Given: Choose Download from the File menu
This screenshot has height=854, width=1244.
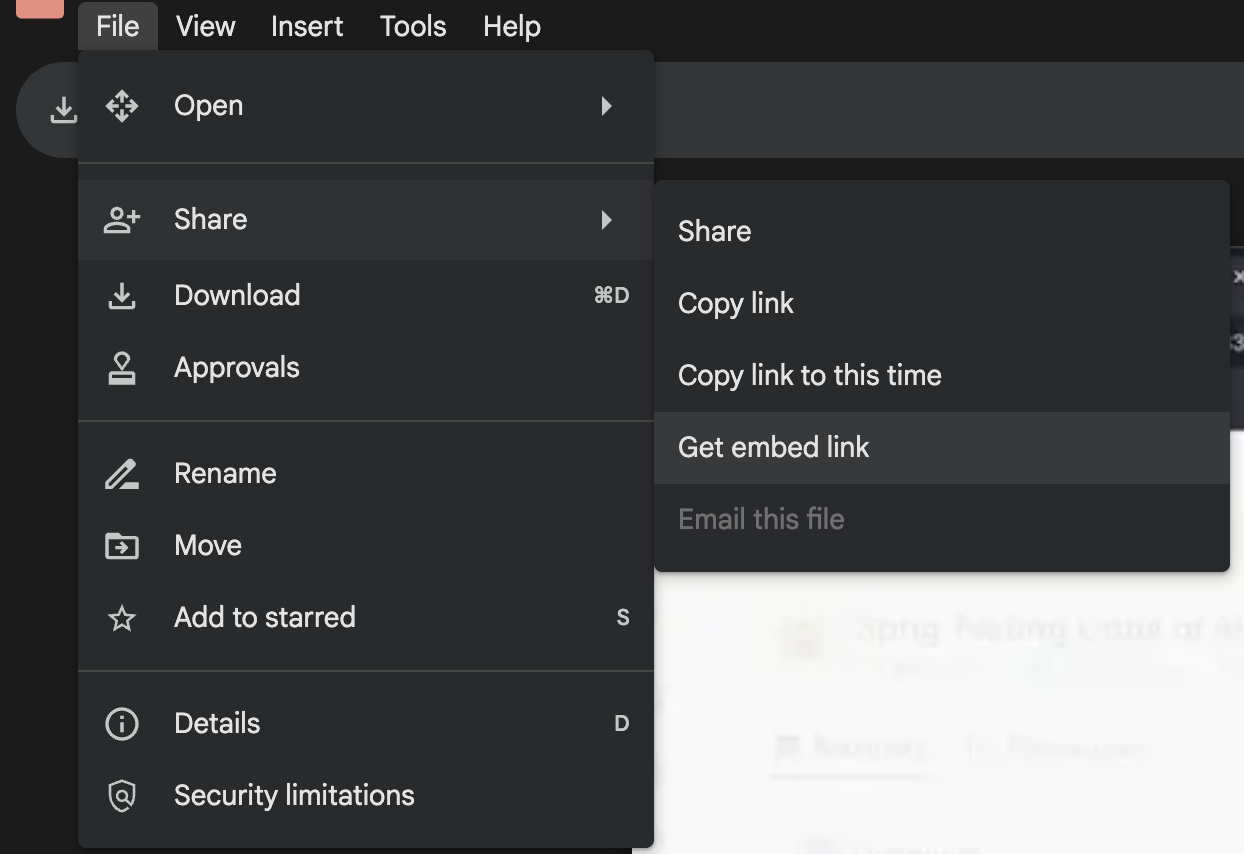Looking at the screenshot, I should [366, 296].
